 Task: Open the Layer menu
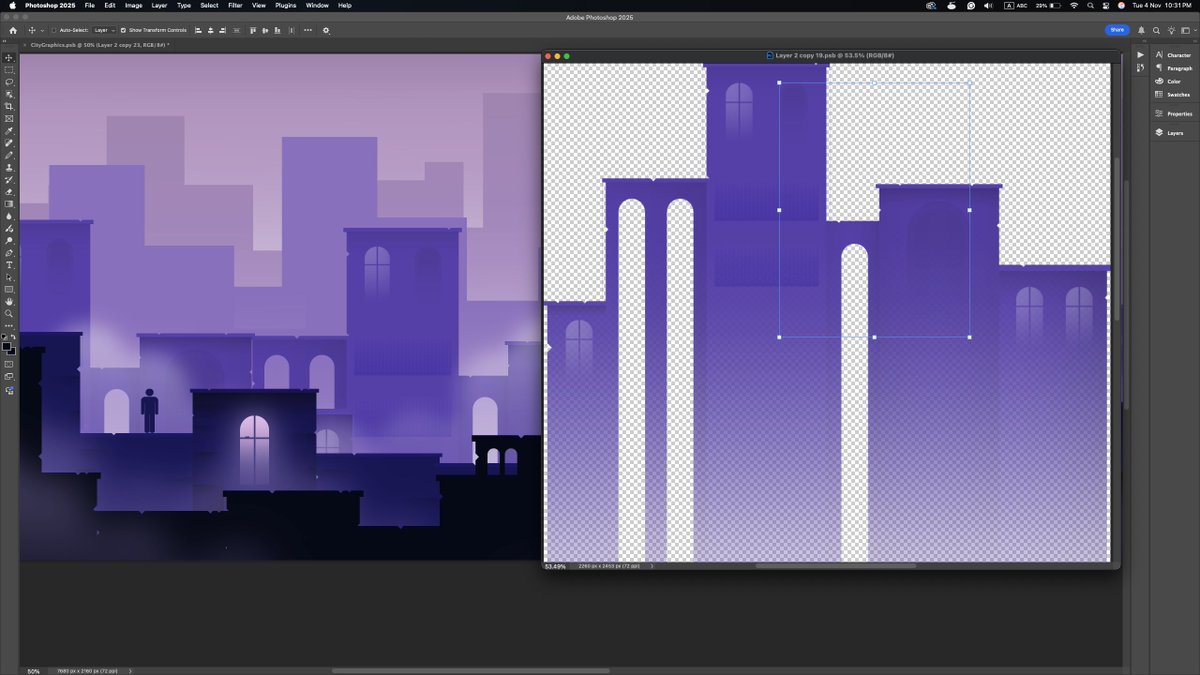(159, 5)
